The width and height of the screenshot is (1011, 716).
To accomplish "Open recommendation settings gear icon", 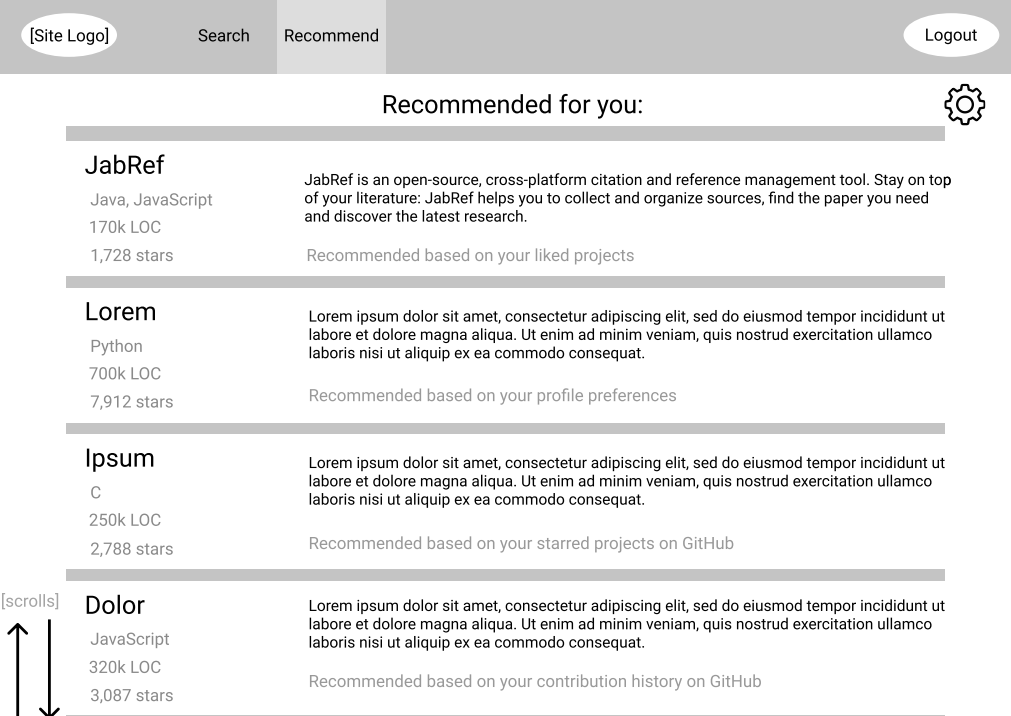I will 965,104.
